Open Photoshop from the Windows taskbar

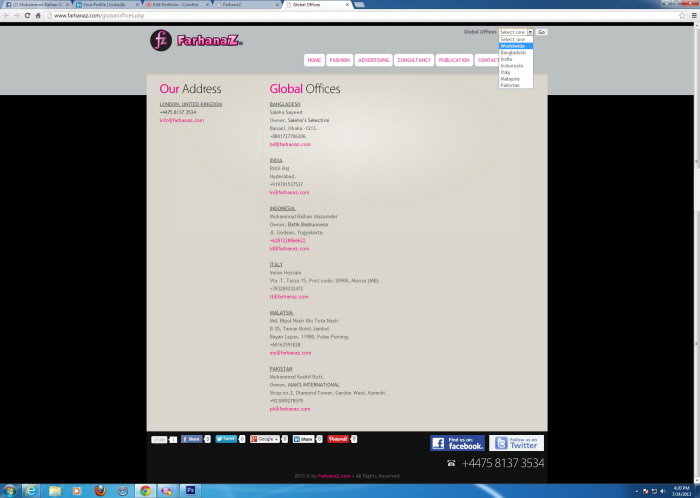pyautogui.click(x=190, y=490)
